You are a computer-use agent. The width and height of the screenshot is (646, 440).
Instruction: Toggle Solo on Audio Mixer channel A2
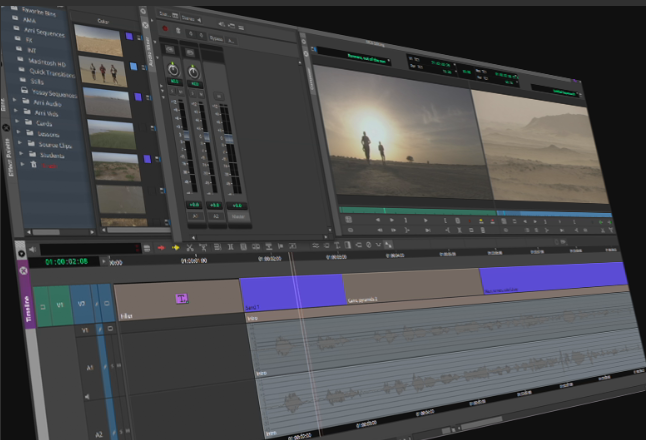pyautogui.click(x=193, y=94)
